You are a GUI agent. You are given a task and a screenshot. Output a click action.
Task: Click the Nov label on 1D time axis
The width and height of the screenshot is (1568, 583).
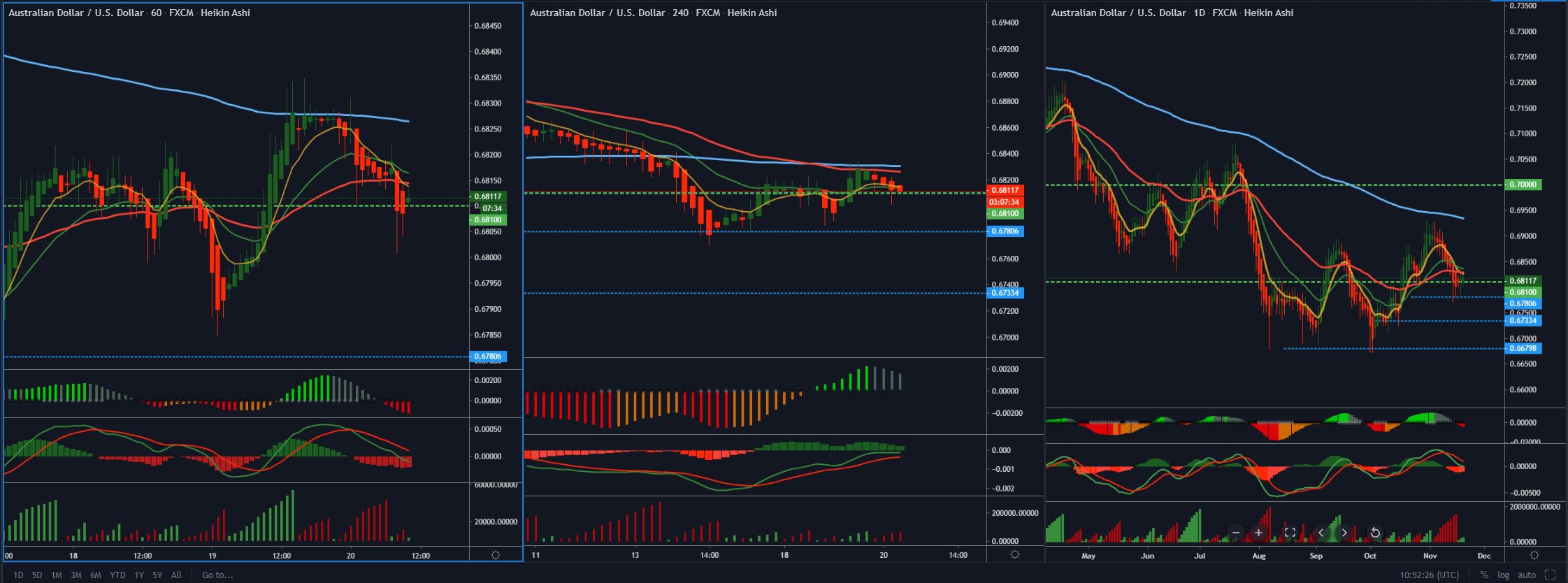1430,556
